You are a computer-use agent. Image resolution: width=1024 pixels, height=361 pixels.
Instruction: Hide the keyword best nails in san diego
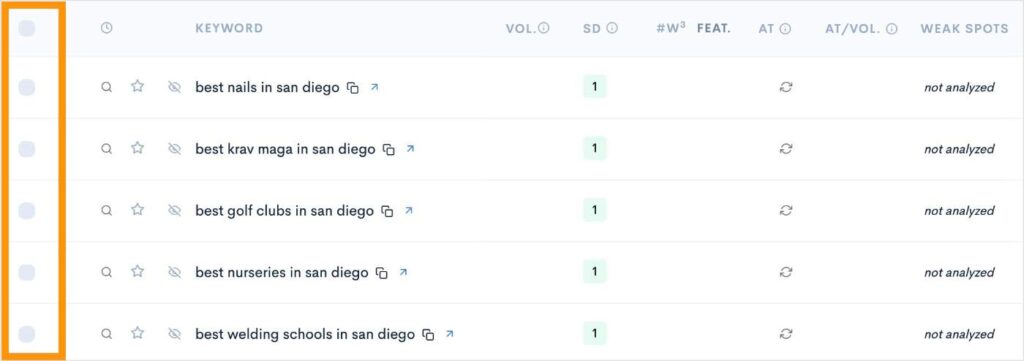click(x=174, y=87)
